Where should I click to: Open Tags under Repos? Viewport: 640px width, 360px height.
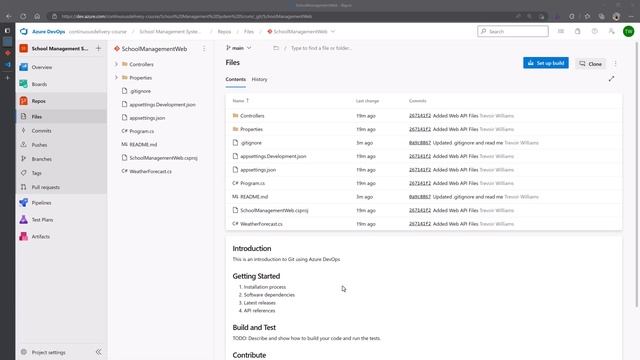pos(61,173)
